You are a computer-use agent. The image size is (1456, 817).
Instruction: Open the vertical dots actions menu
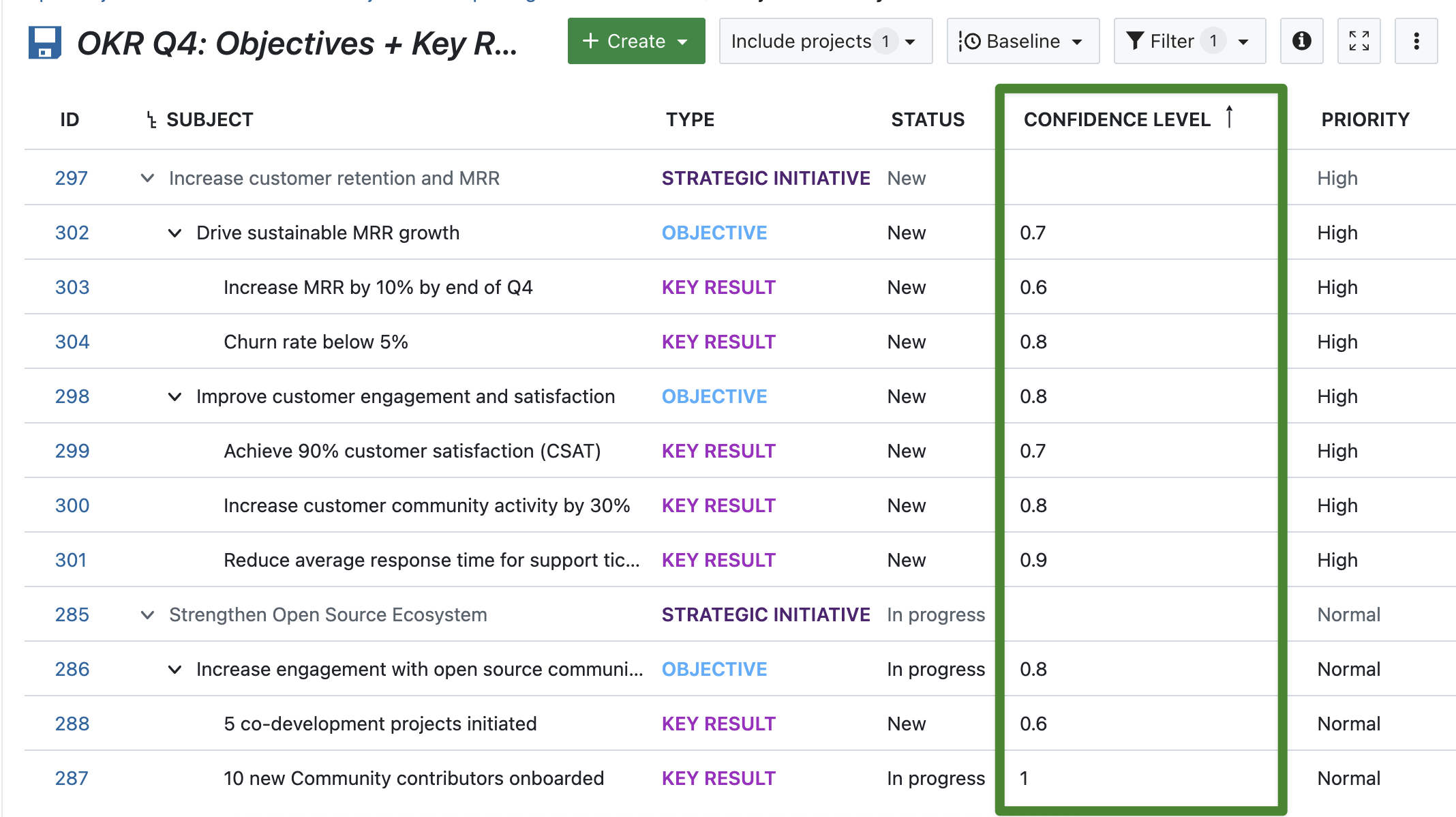1416,41
